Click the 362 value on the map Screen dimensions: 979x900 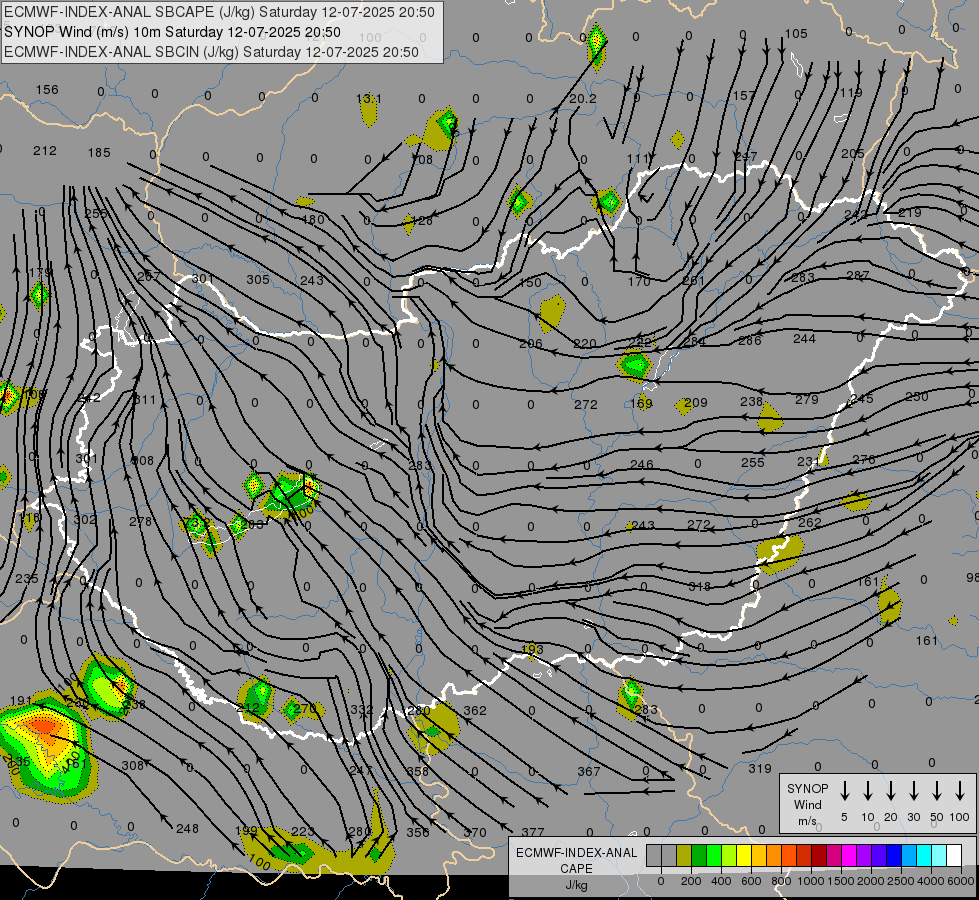pyautogui.click(x=475, y=710)
